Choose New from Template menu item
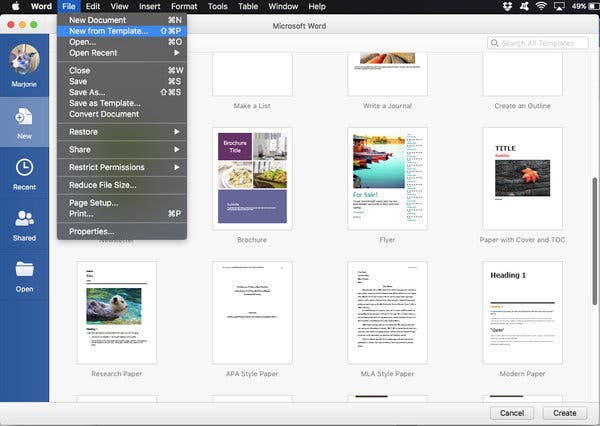 pyautogui.click(x=122, y=31)
